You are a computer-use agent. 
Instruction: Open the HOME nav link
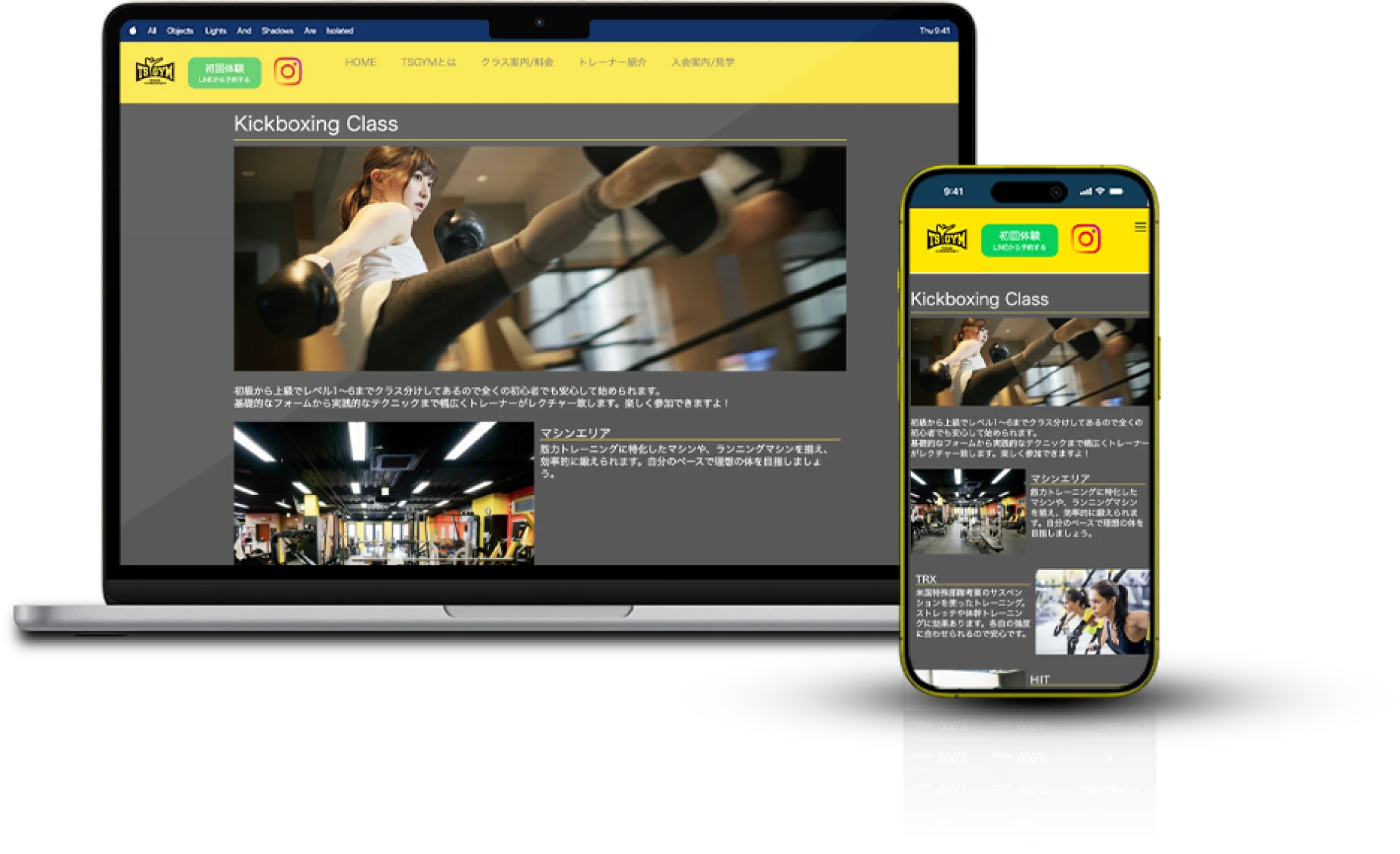pyautogui.click(x=361, y=62)
